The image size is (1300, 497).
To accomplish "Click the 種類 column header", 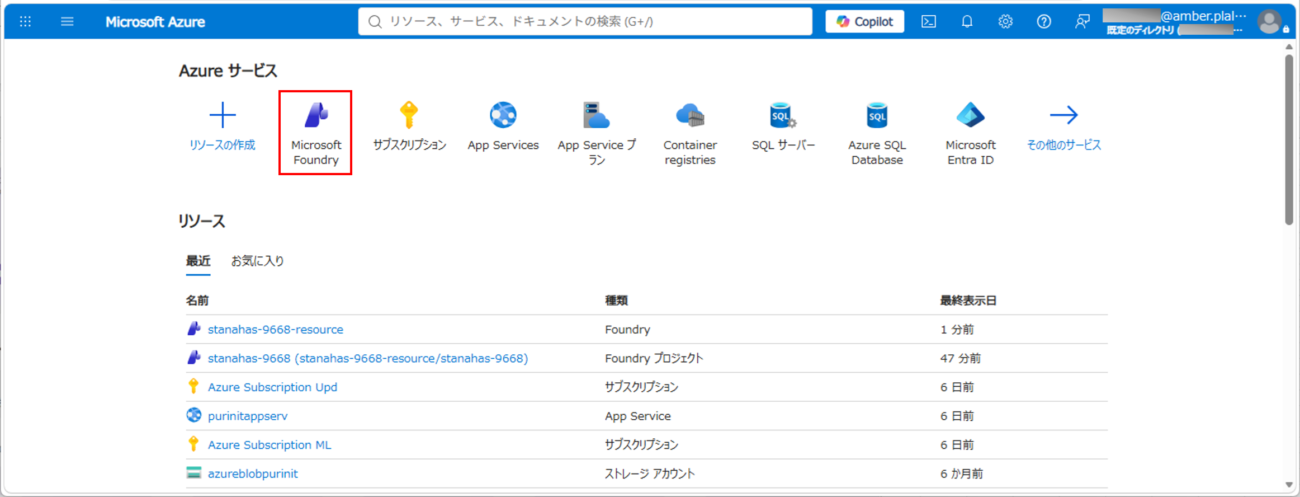I will 616,300.
